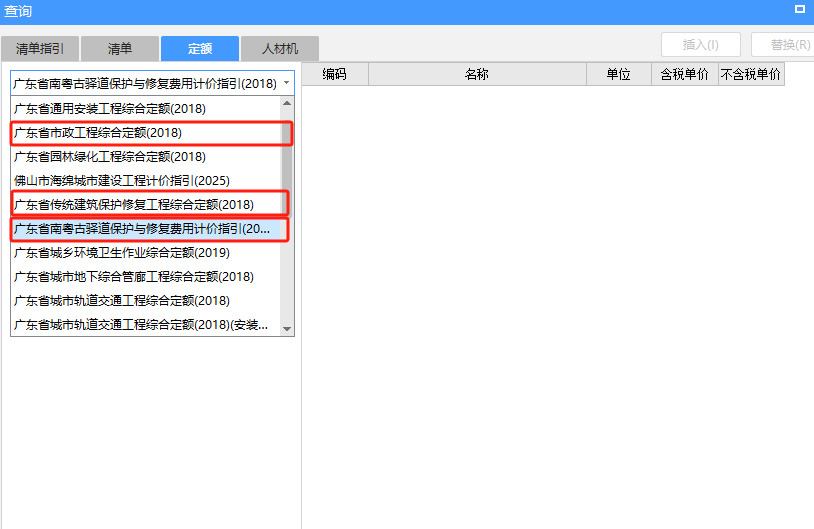Choose 广东省城乡环境卫生作业综合定额(2019) option
Screen dimensions: 814x529
(146, 253)
